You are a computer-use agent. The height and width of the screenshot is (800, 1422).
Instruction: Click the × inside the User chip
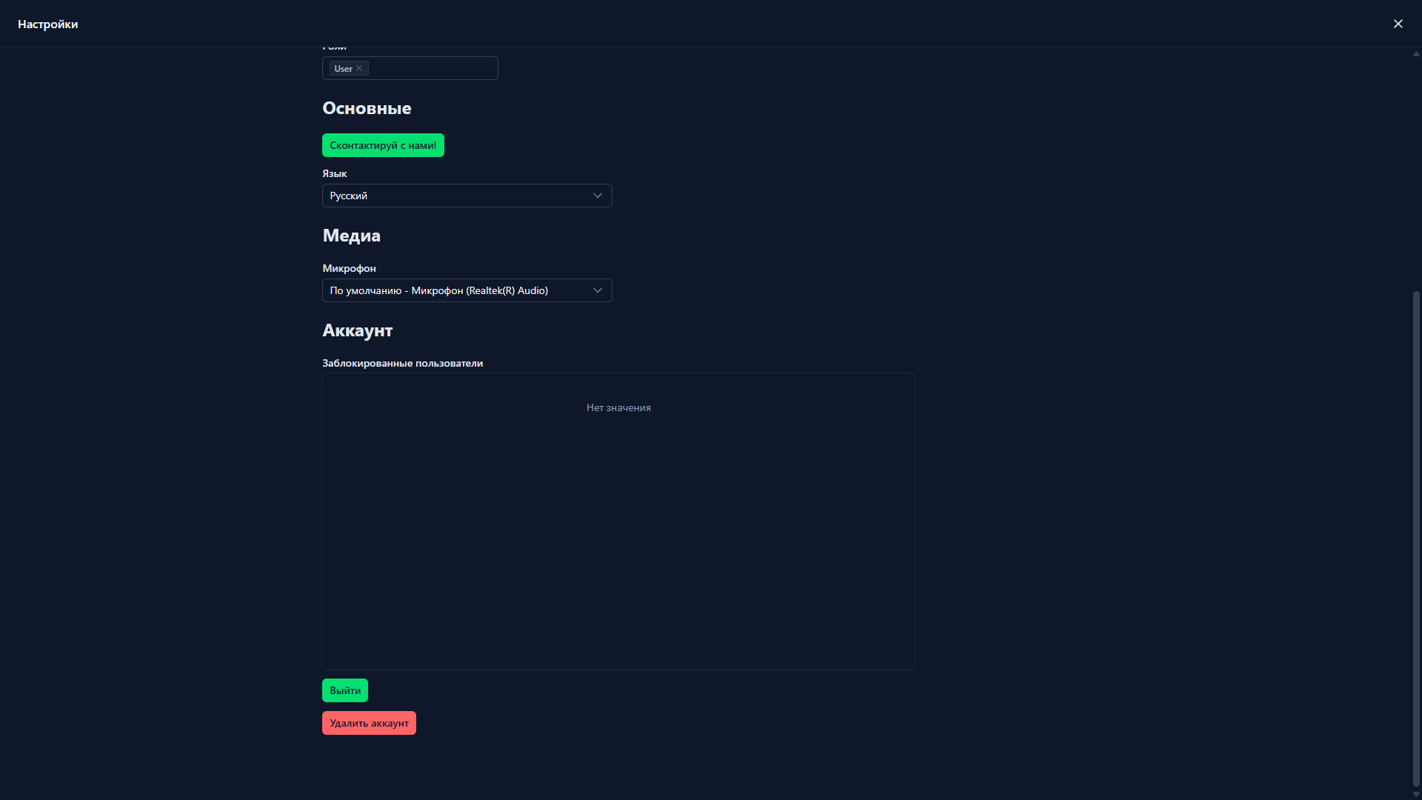tap(359, 68)
